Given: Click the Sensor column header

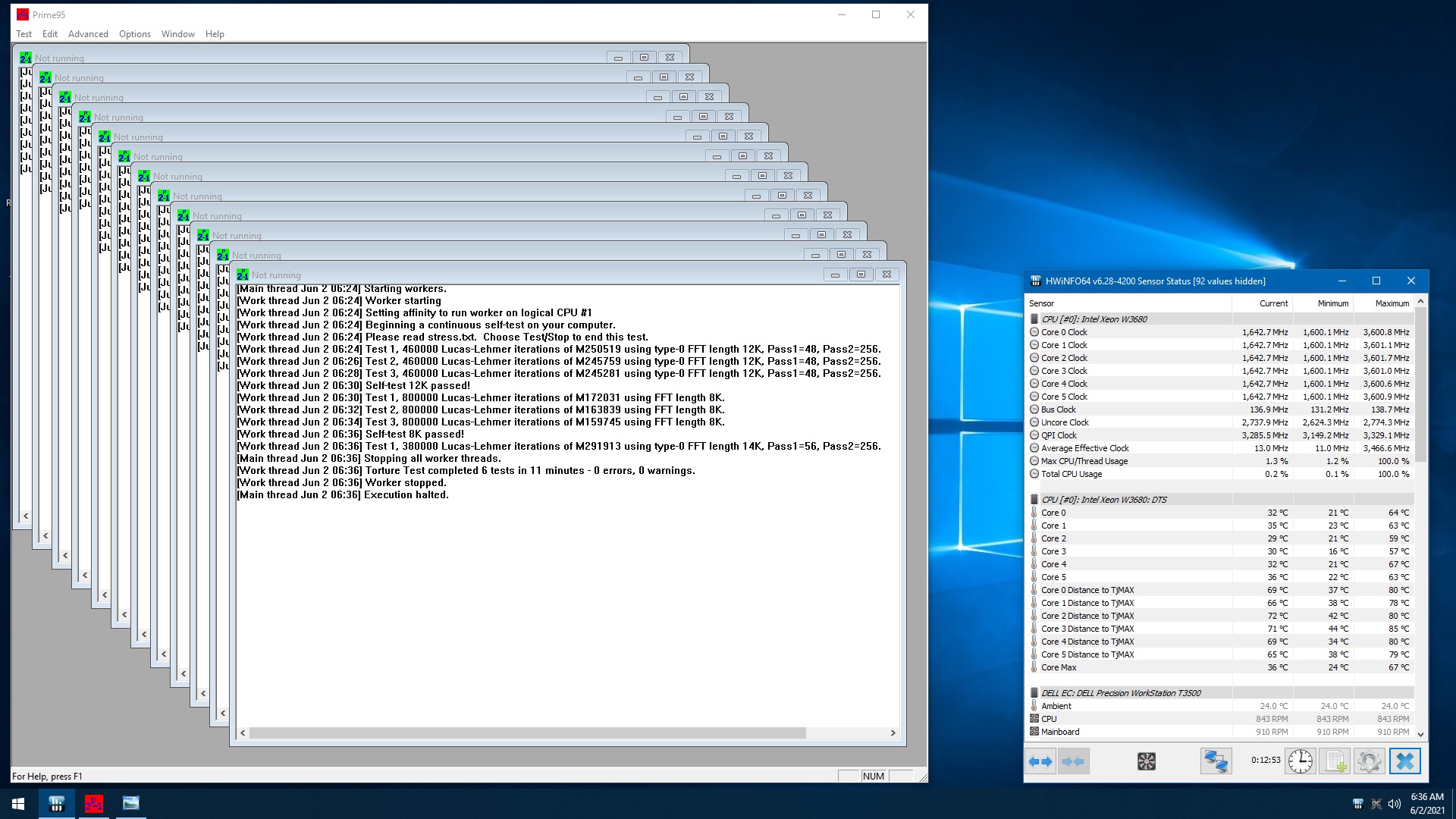Looking at the screenshot, I should pos(1129,303).
